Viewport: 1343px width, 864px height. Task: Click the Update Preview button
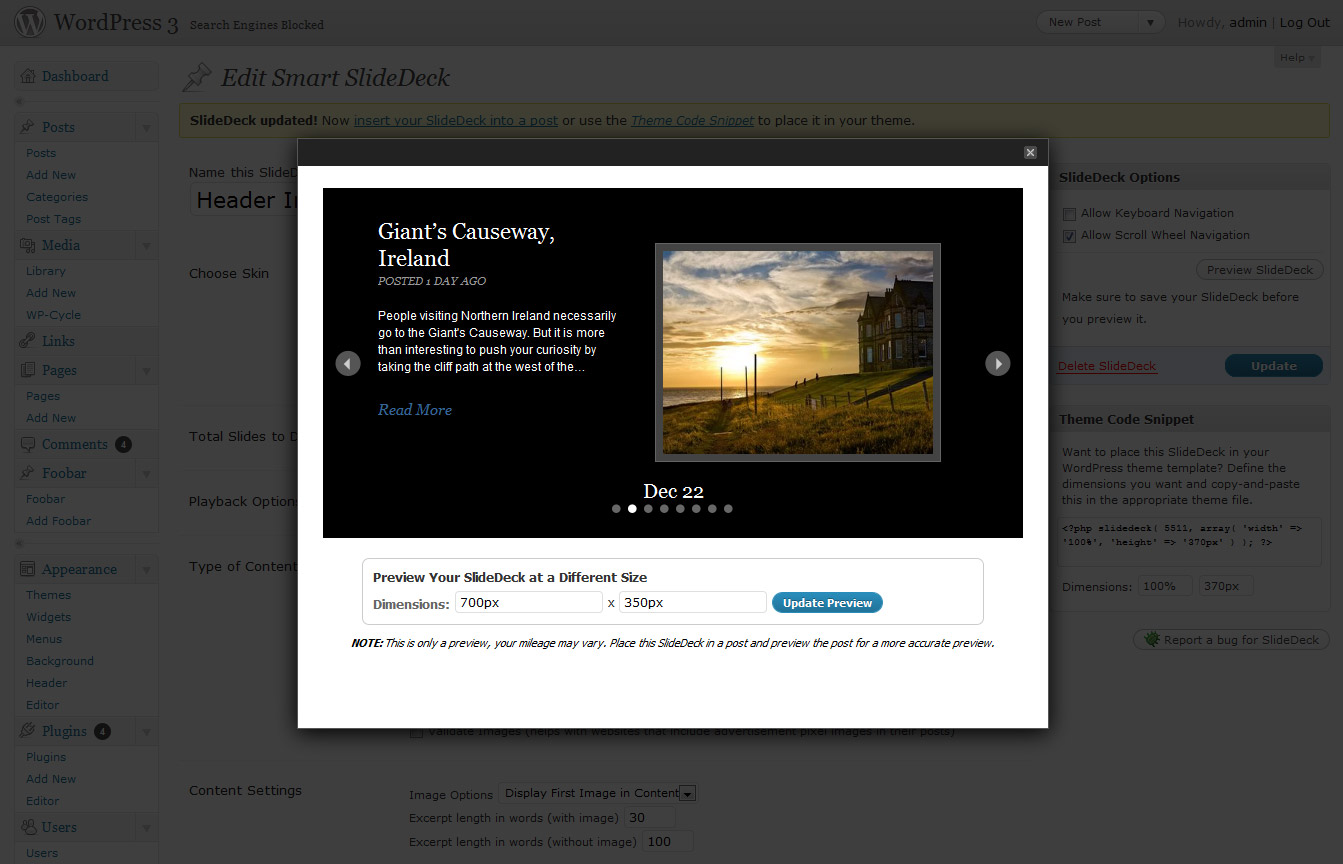(x=828, y=603)
